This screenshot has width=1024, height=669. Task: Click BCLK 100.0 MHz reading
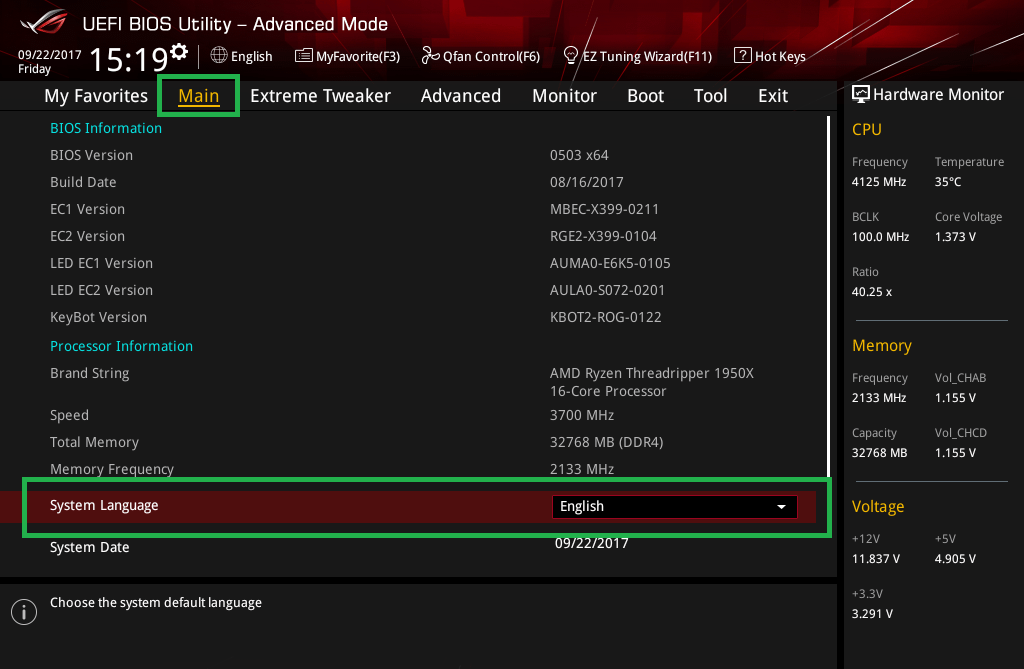pos(880,237)
